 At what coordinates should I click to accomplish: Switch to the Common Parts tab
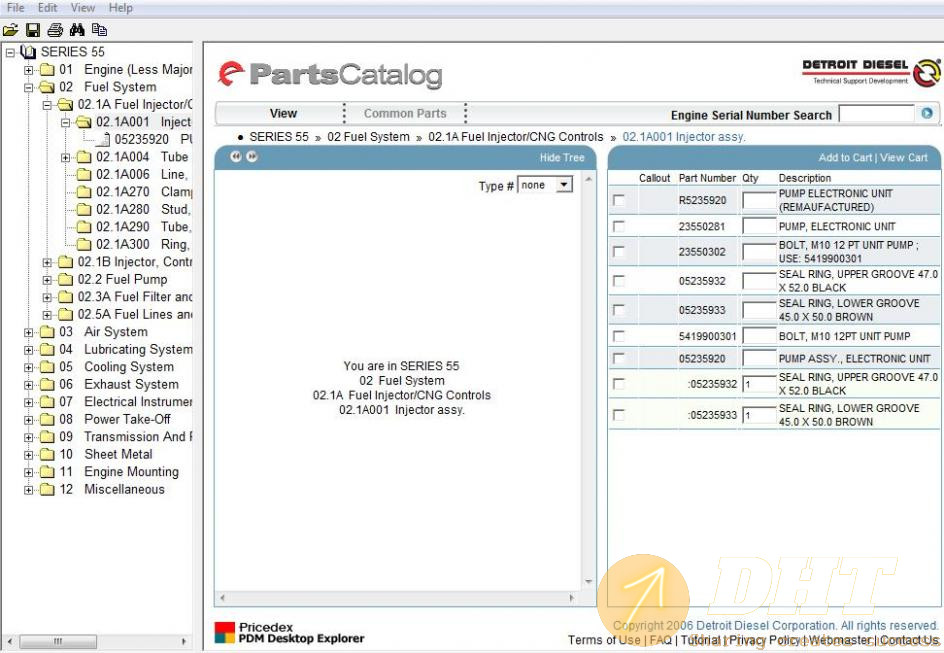405,113
